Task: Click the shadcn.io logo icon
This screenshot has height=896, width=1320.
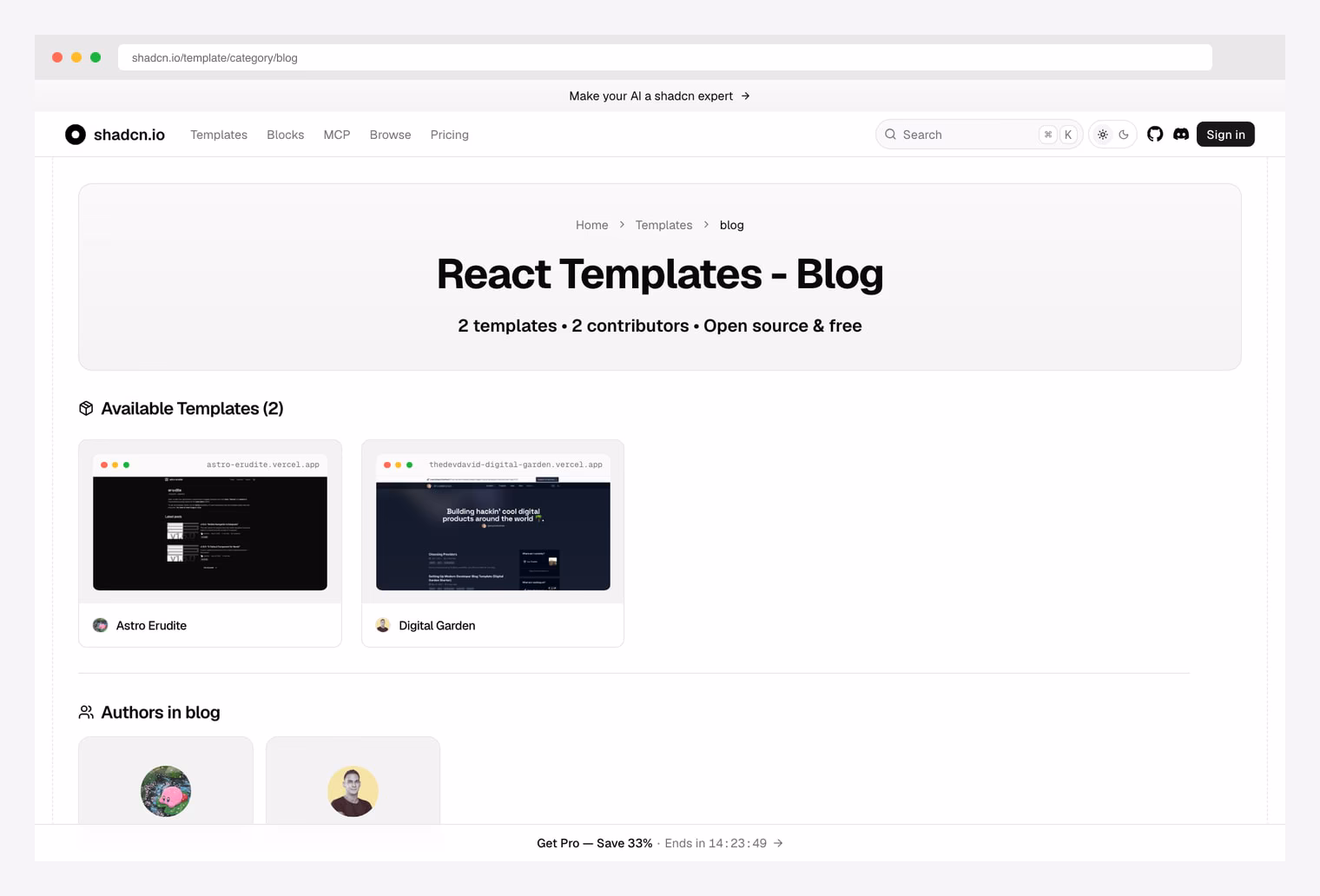Action: click(x=76, y=135)
